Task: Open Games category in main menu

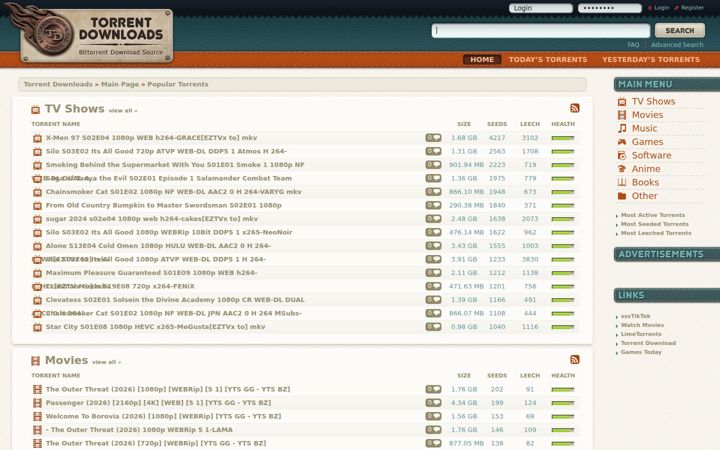Action: coord(647,142)
